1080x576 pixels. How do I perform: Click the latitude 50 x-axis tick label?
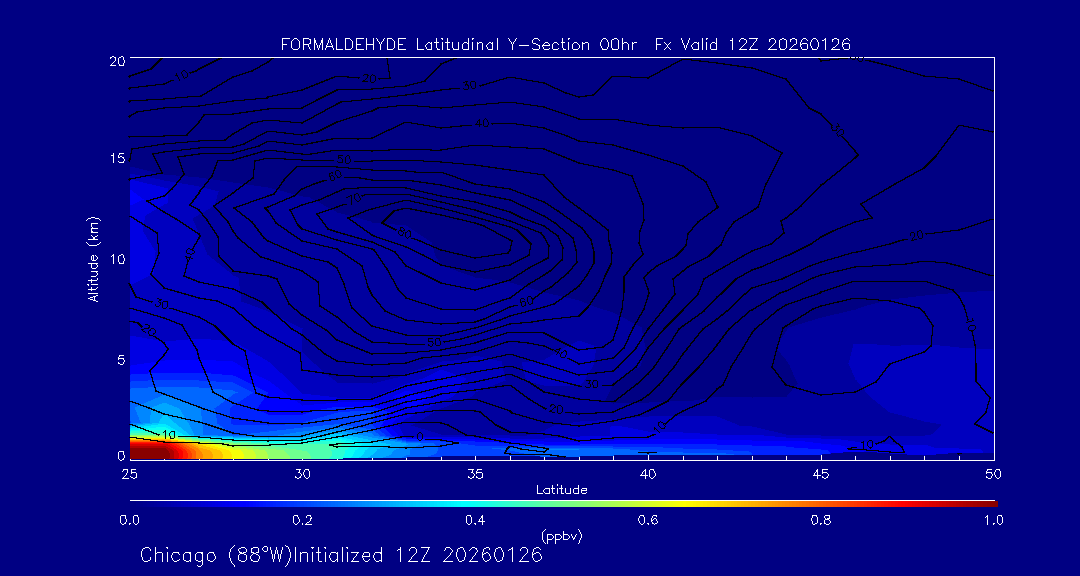pyautogui.click(x=993, y=473)
